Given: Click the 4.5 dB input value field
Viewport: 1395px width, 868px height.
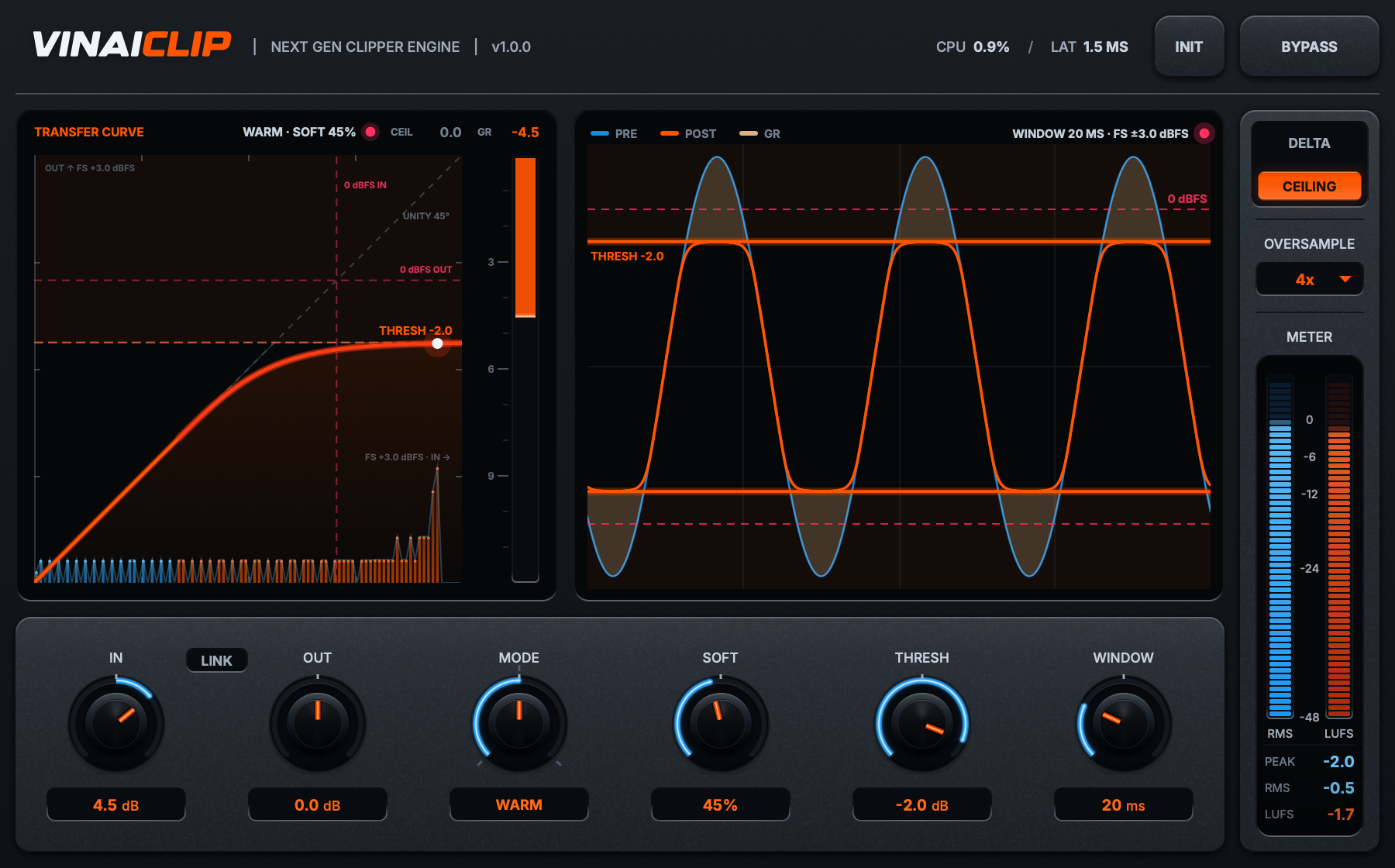Looking at the screenshot, I should [x=116, y=804].
